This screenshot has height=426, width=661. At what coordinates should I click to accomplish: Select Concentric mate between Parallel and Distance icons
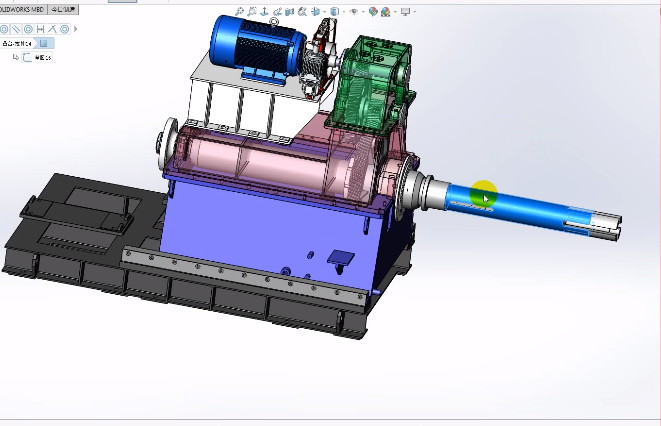[x=28, y=29]
